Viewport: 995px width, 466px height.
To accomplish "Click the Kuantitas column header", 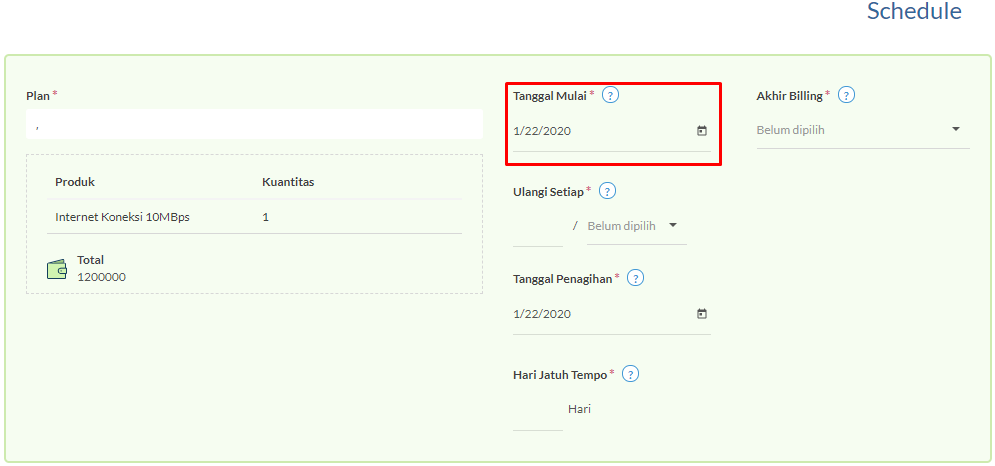I will click(x=288, y=182).
